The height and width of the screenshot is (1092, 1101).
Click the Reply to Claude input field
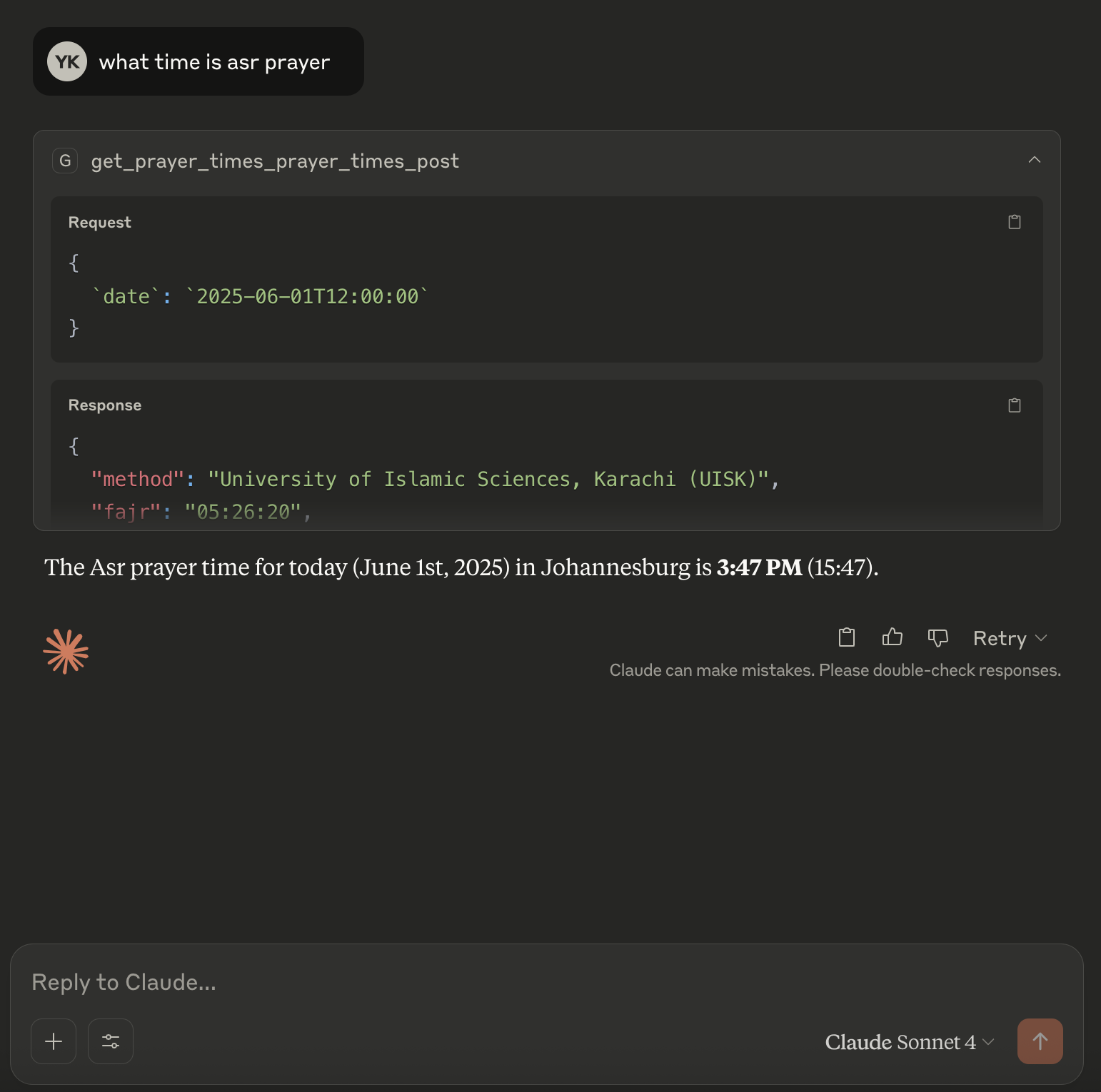click(x=286, y=981)
